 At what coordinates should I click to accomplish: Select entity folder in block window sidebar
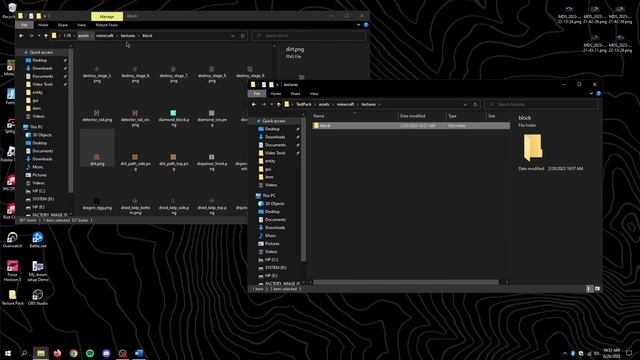click(37, 92)
